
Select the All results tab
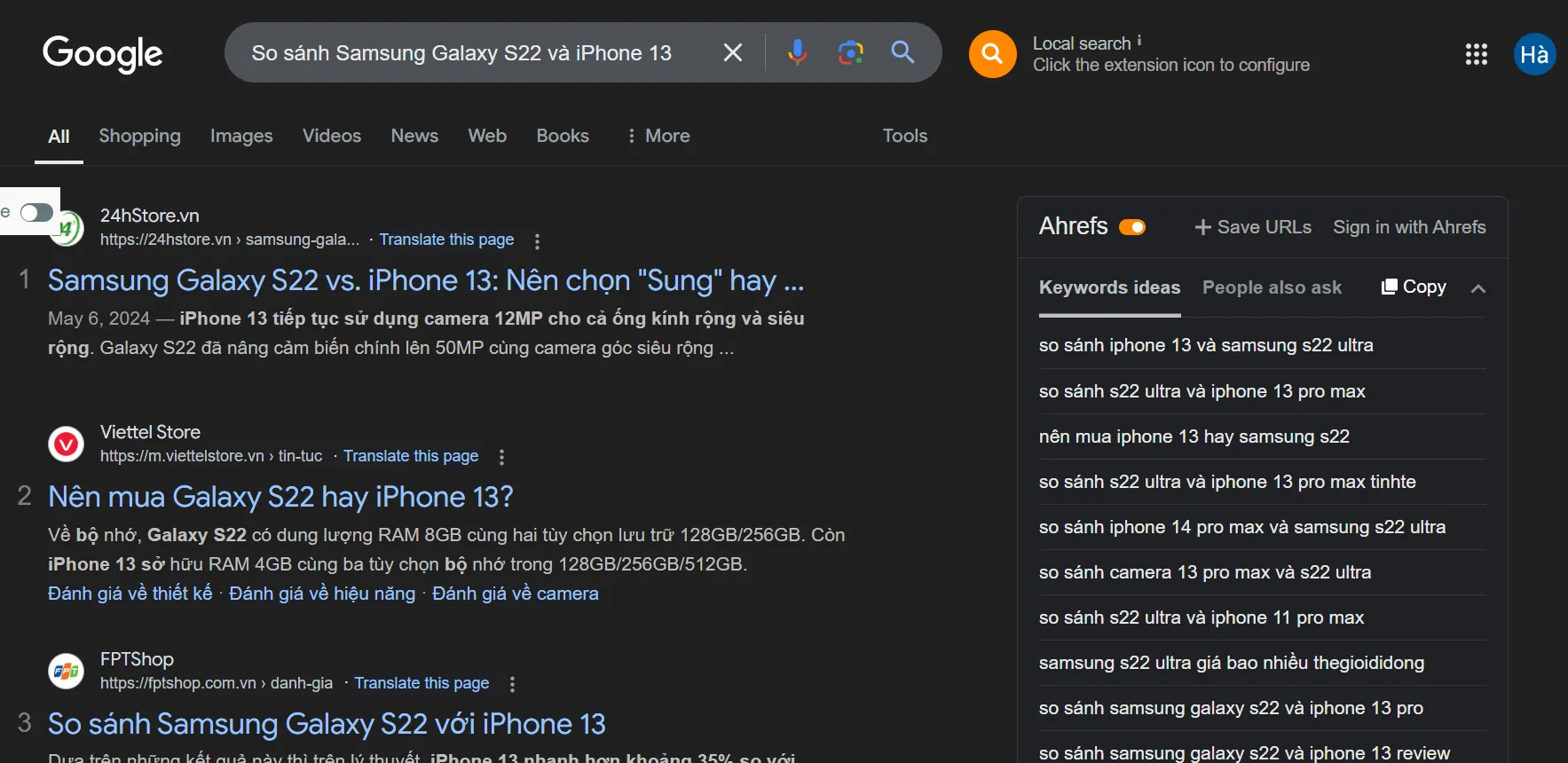pos(59,137)
